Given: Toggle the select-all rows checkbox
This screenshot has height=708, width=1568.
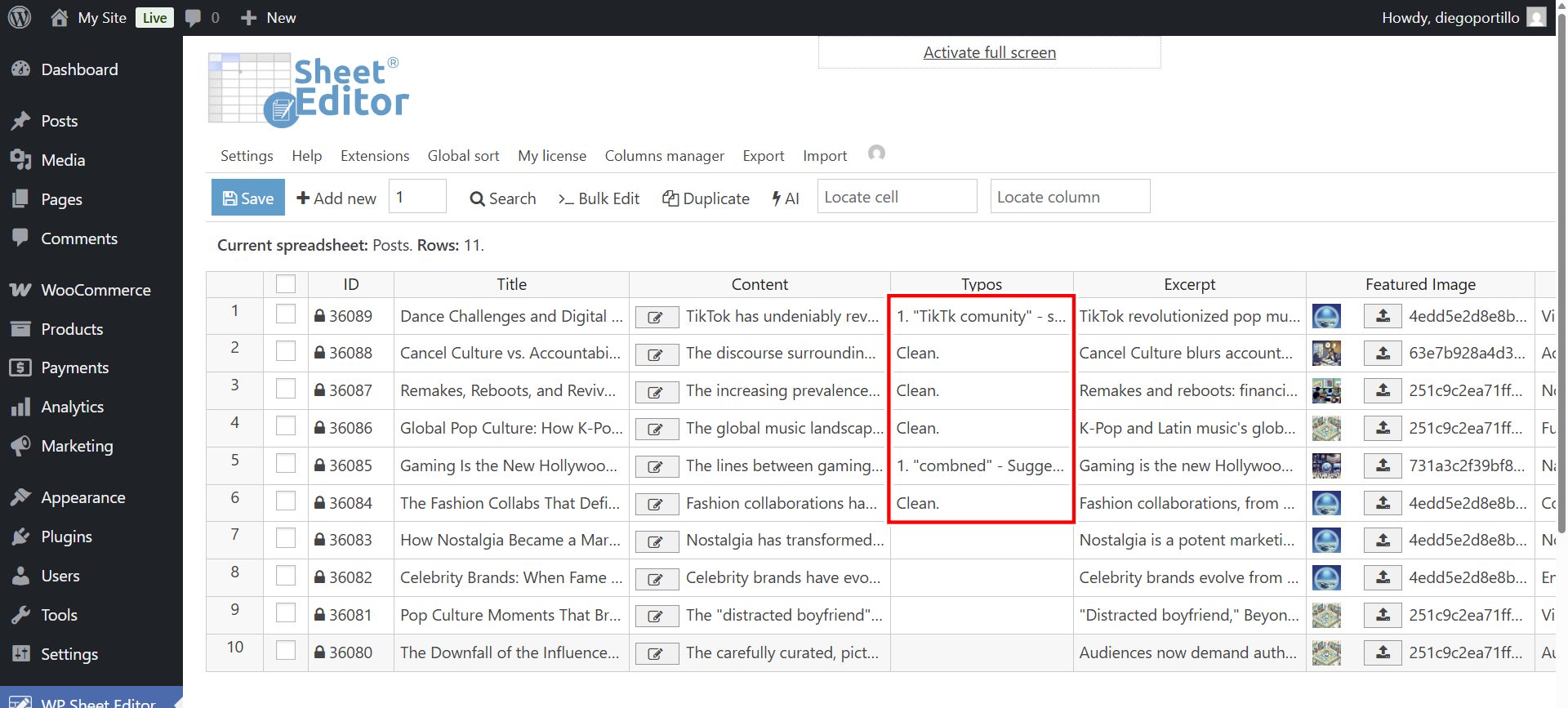Looking at the screenshot, I should (x=286, y=284).
